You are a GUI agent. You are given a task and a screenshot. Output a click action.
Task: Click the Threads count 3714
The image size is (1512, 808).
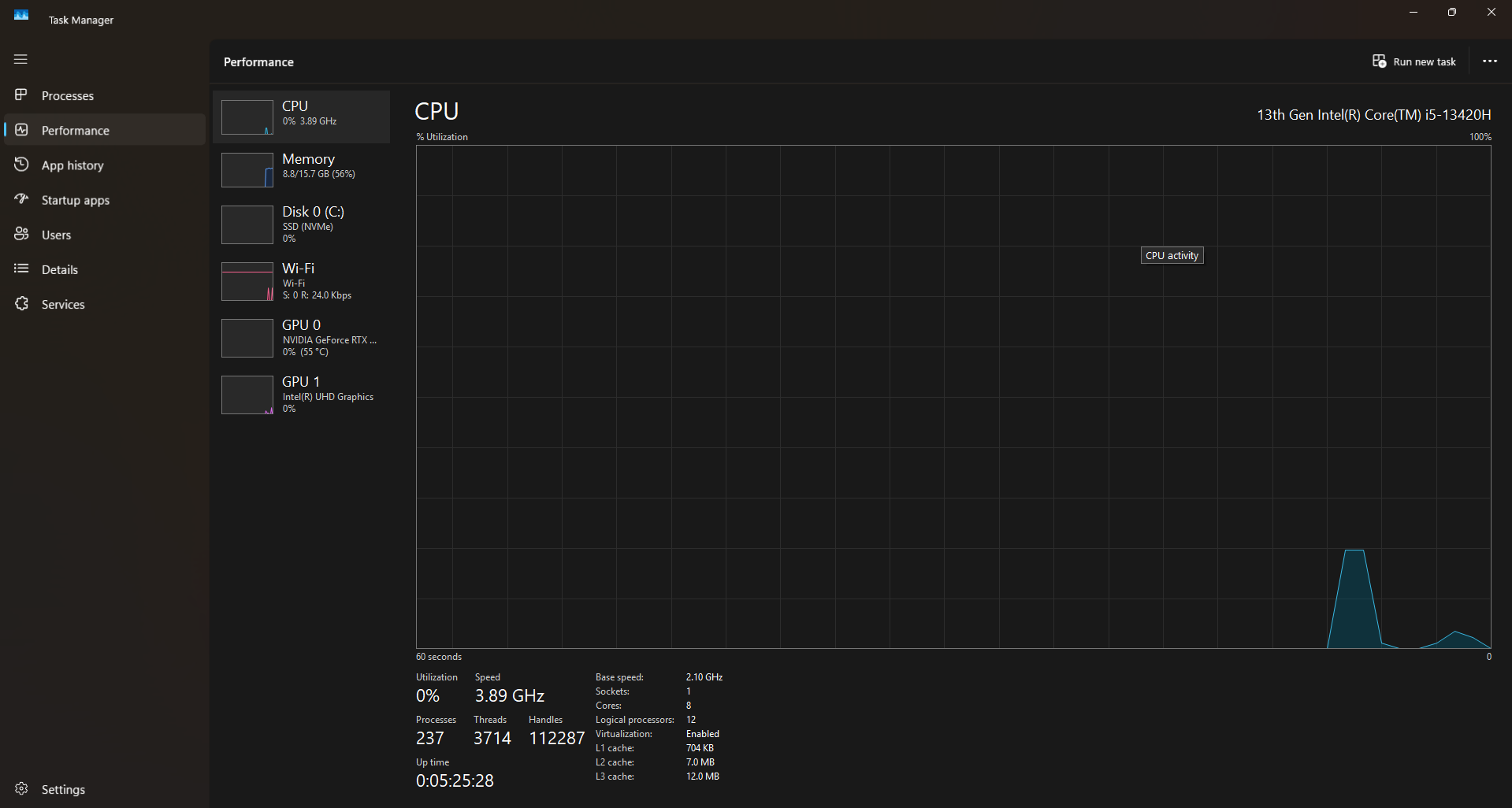(492, 739)
